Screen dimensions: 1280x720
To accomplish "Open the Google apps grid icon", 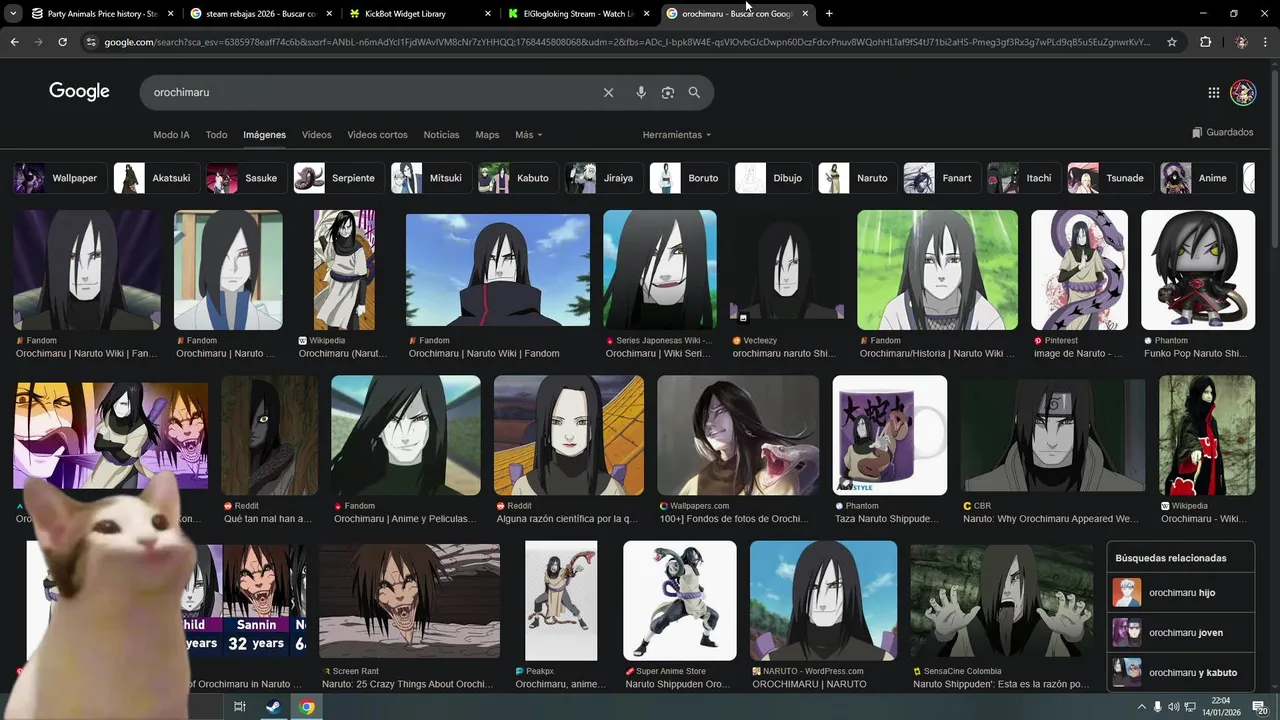I will pyautogui.click(x=1213, y=92).
